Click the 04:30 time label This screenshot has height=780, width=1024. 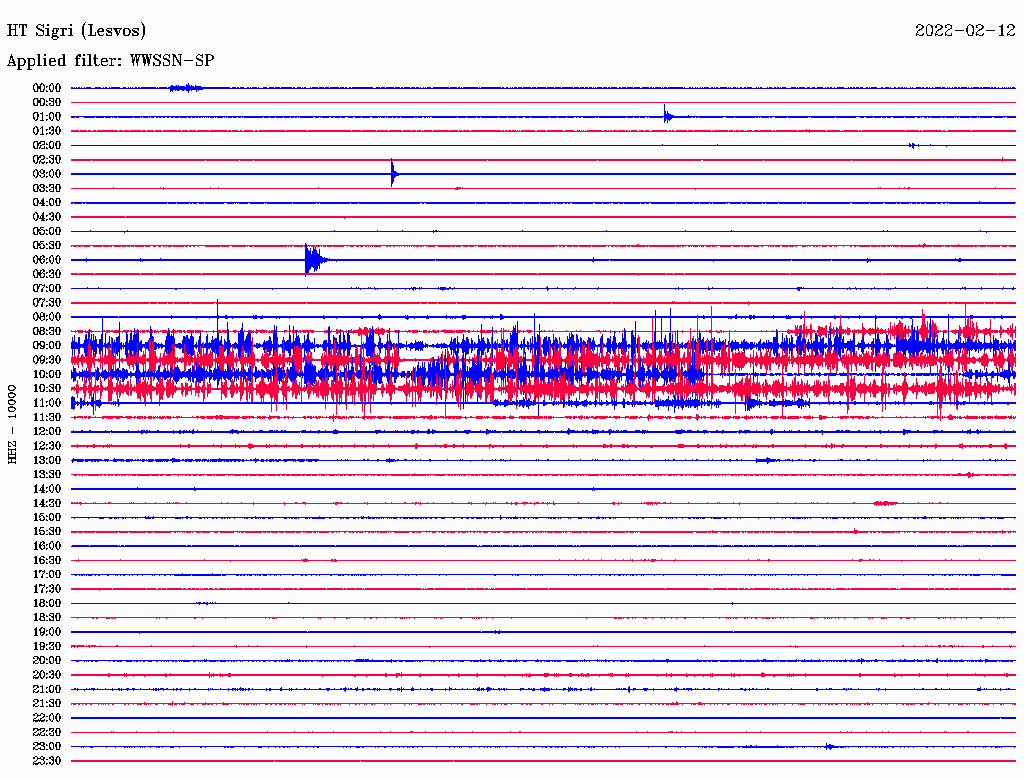(x=47, y=217)
